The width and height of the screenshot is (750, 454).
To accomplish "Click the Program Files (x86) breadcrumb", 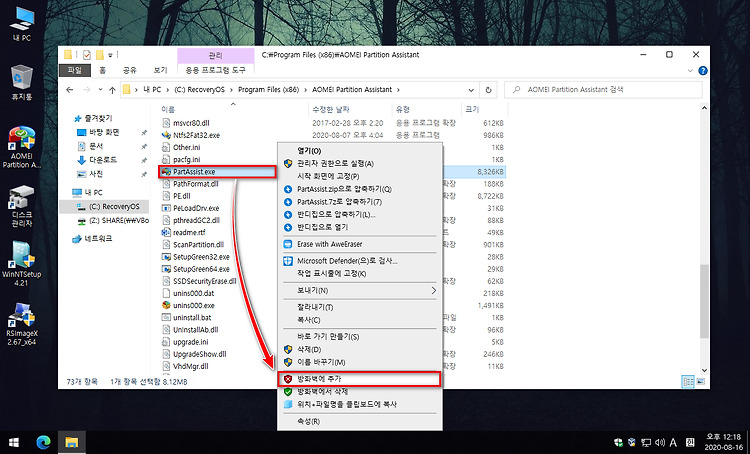I will [268, 89].
